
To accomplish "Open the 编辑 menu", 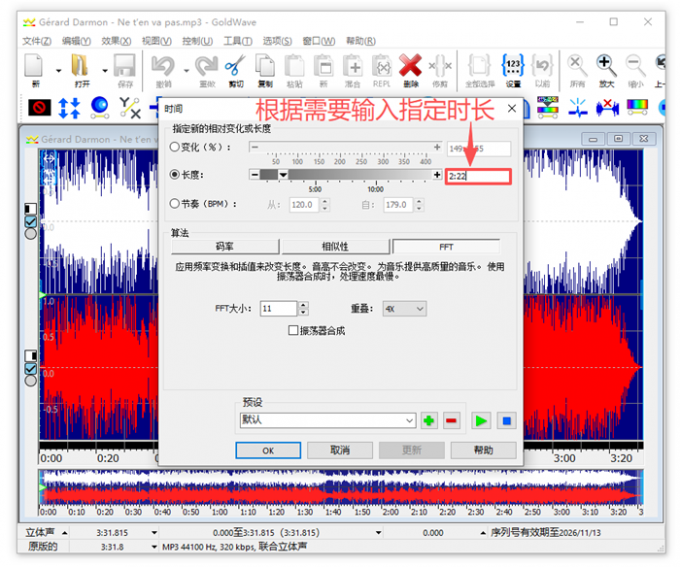I will pos(76,41).
